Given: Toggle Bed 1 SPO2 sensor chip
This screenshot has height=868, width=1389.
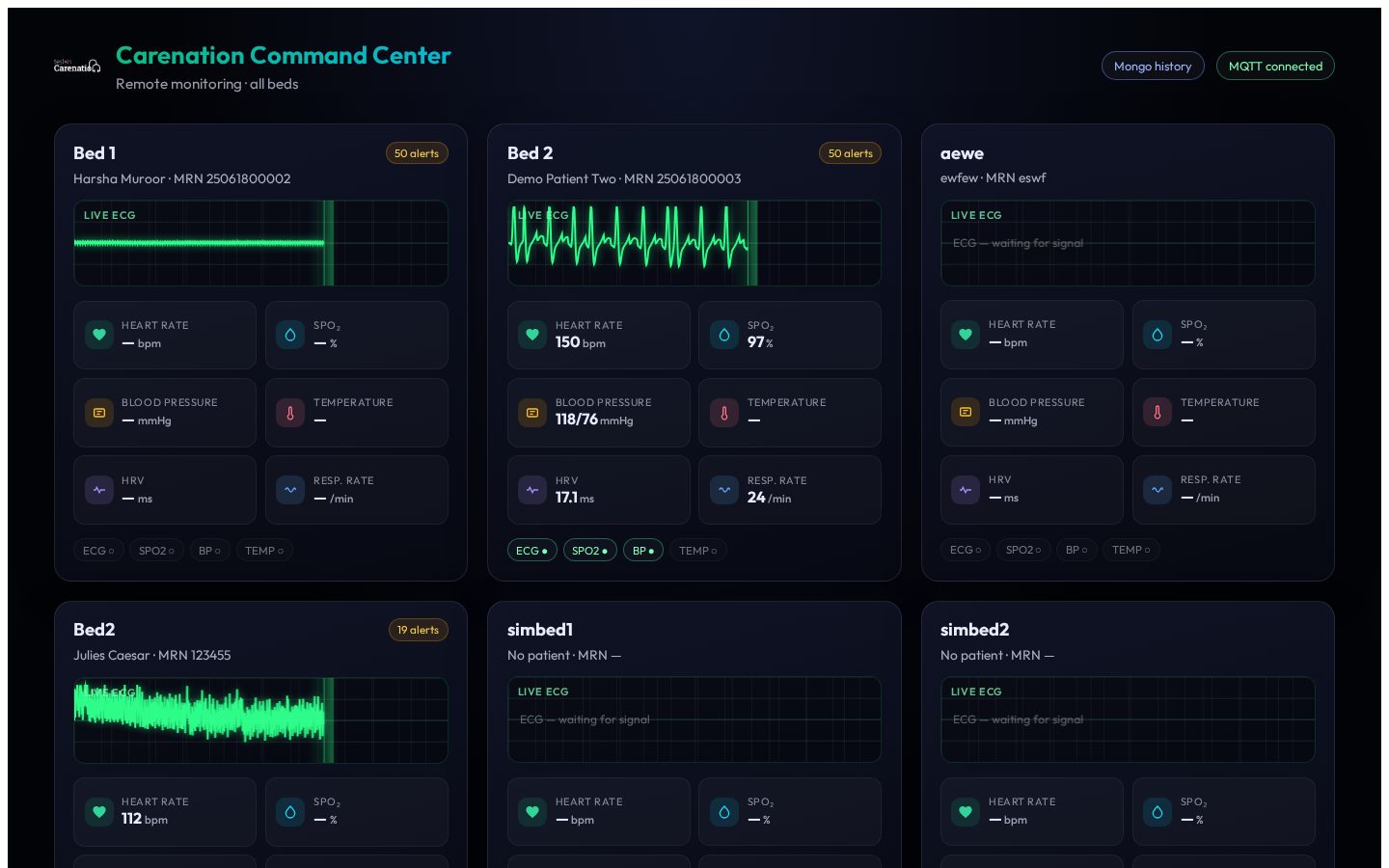Looking at the screenshot, I should pyautogui.click(x=156, y=551).
